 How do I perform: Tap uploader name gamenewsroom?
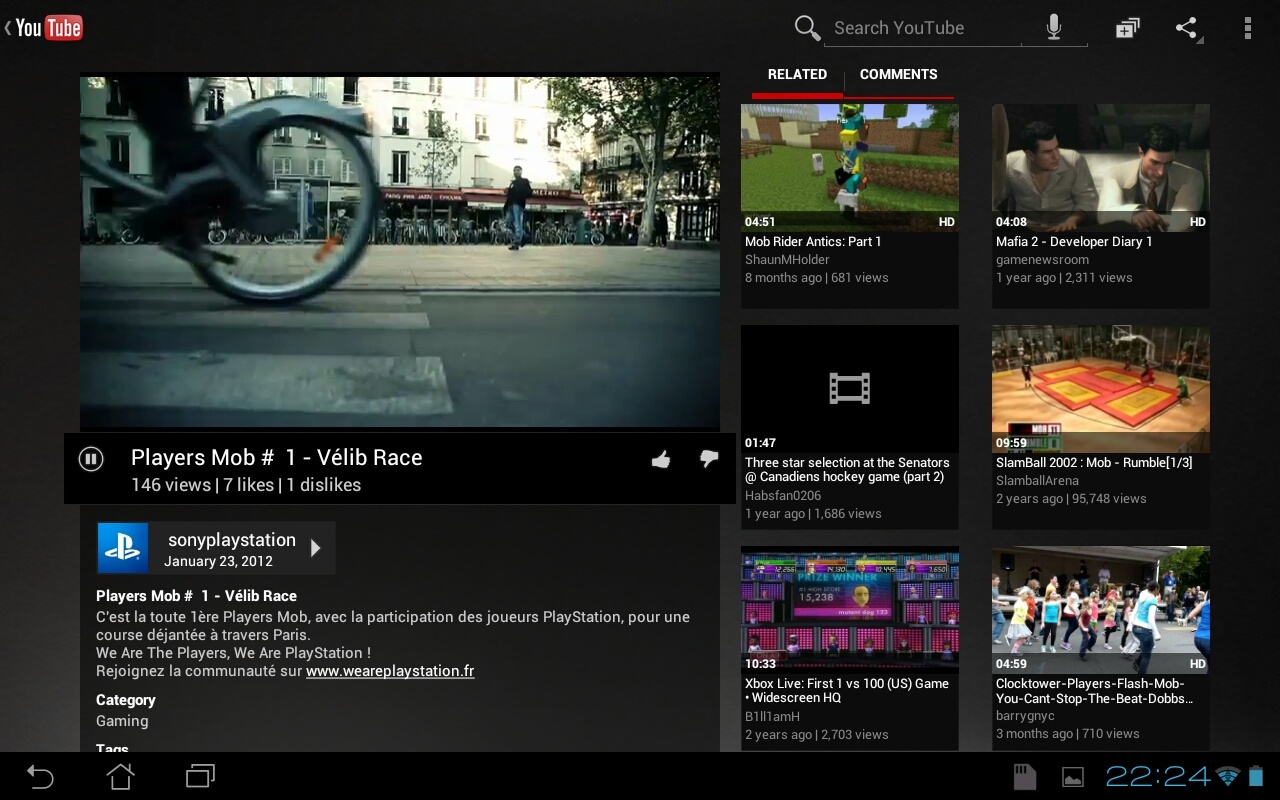click(x=1042, y=260)
